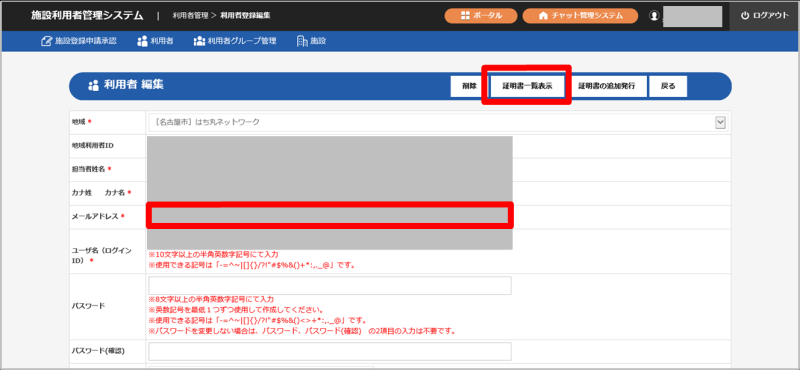Click the edit icon beside 施設登録申請承認
The width and height of the screenshot is (800, 370).
coord(46,41)
